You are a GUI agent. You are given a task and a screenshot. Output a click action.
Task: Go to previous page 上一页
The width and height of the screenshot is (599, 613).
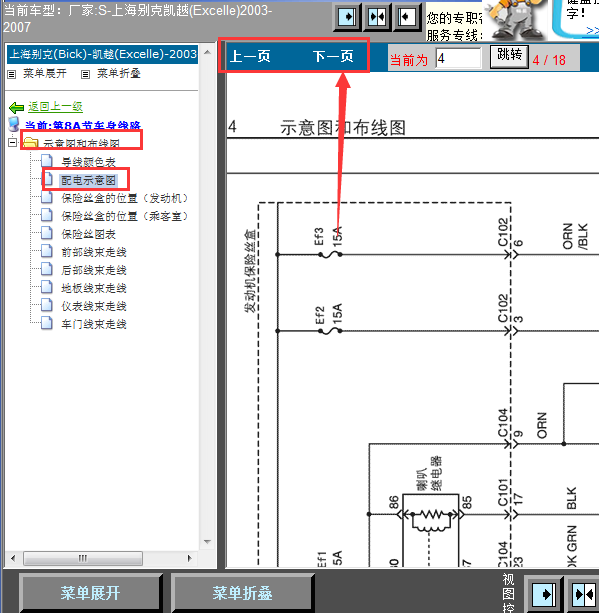pyautogui.click(x=250, y=56)
